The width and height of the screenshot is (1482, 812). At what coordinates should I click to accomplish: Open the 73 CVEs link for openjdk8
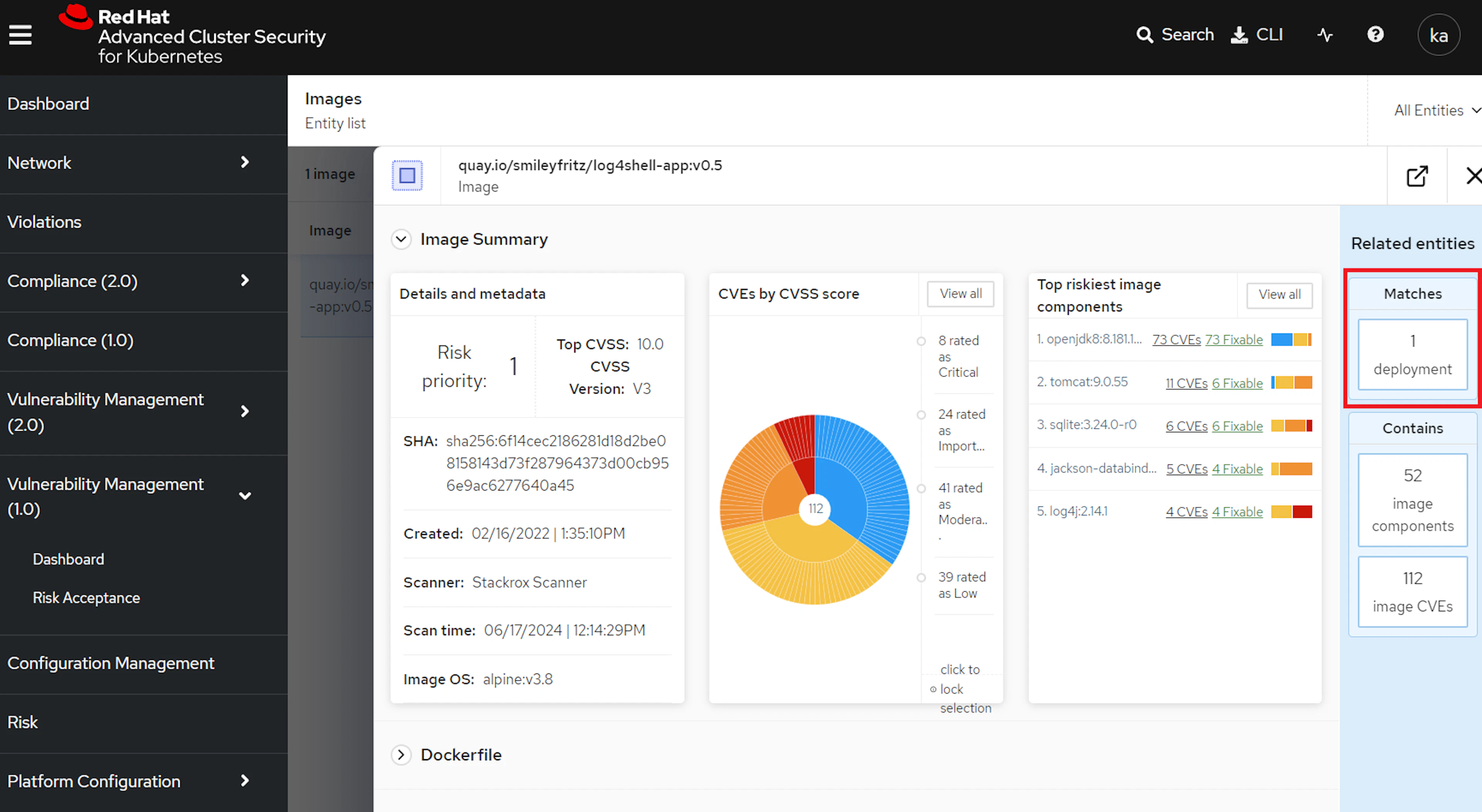tap(1176, 340)
